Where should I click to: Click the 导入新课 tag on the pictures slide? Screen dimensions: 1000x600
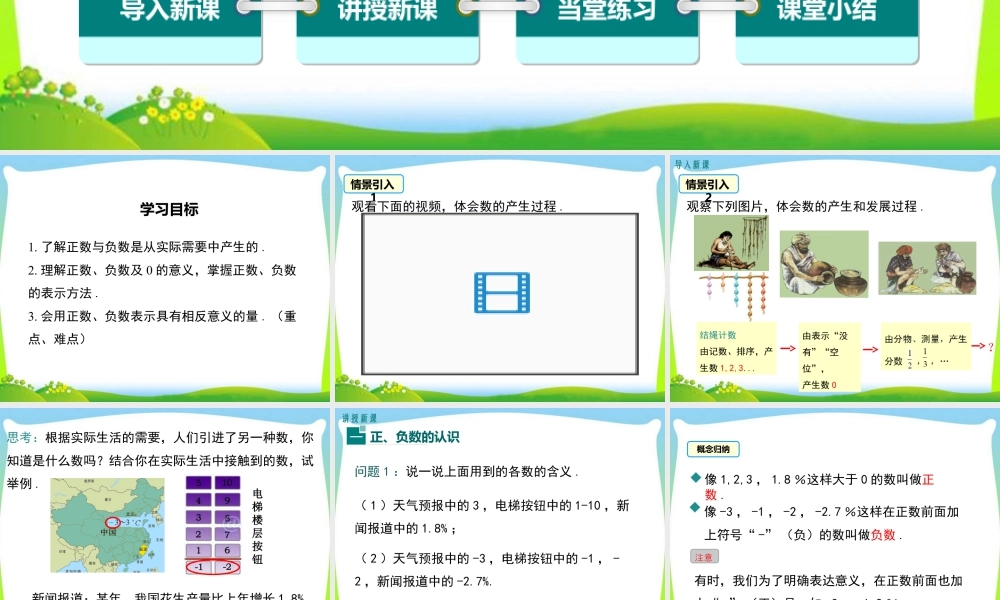click(693, 166)
